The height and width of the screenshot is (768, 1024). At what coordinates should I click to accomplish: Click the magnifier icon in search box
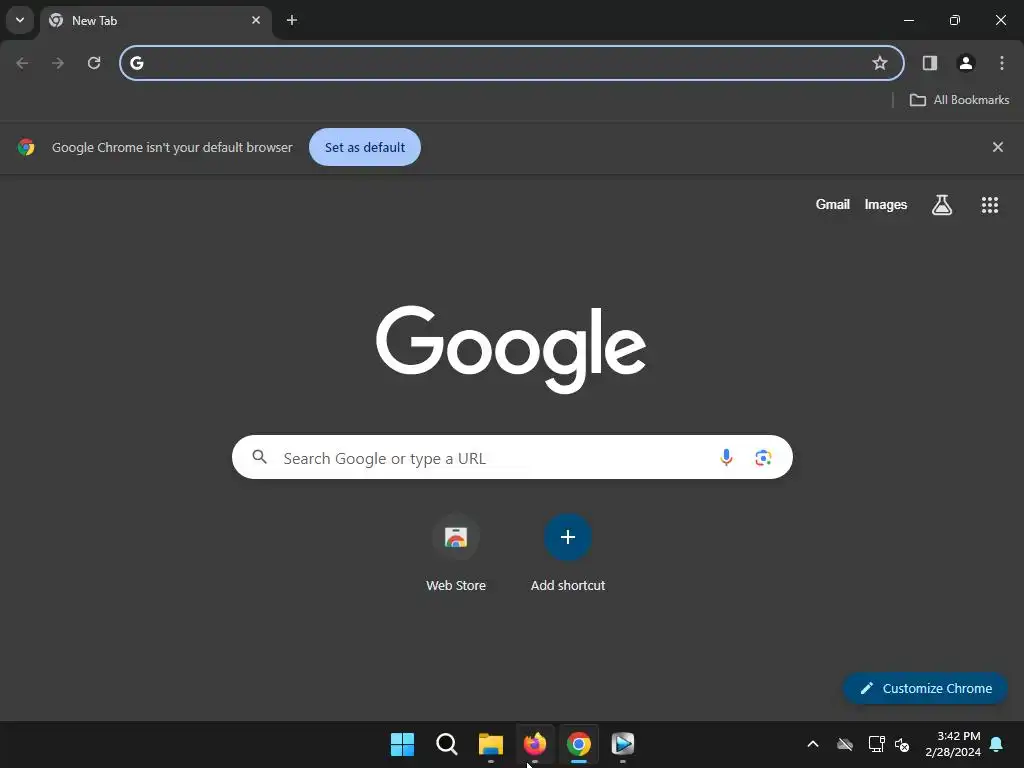coord(259,457)
